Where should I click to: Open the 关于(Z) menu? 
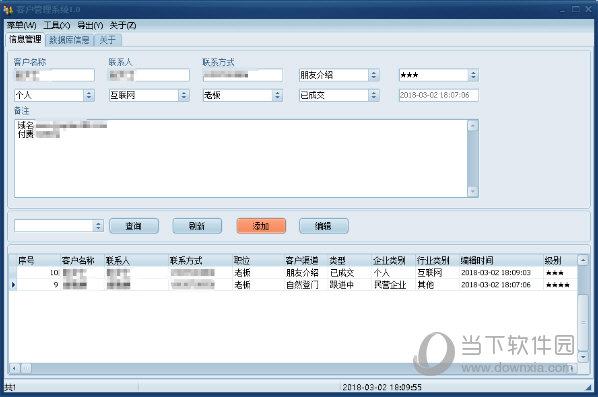(x=122, y=26)
